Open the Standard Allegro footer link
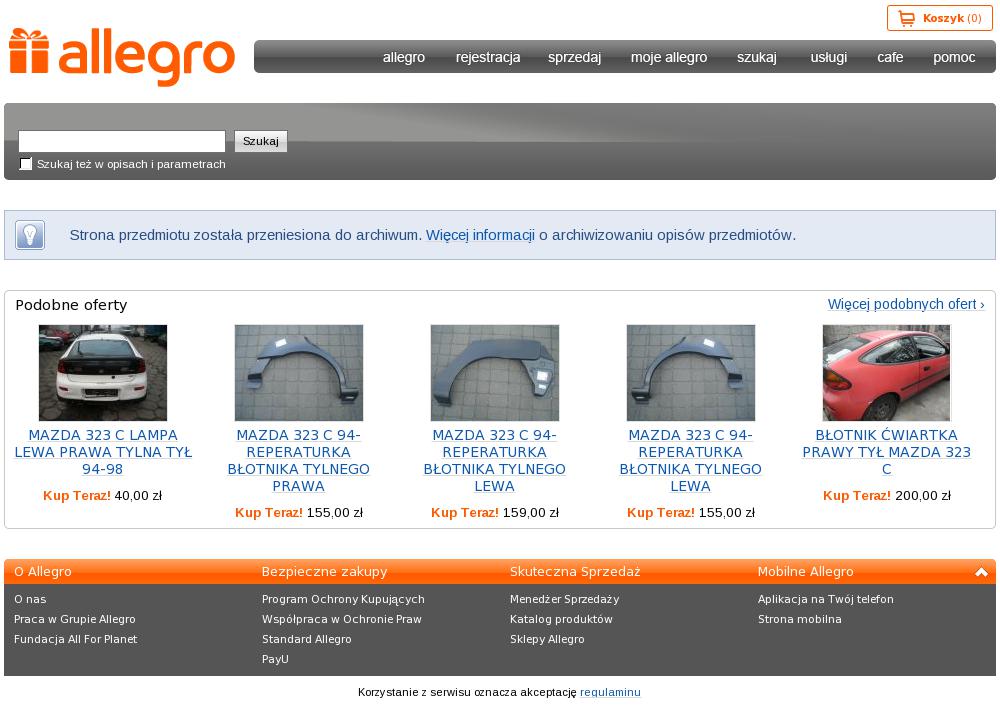The height and width of the screenshot is (712, 1000). coord(307,639)
